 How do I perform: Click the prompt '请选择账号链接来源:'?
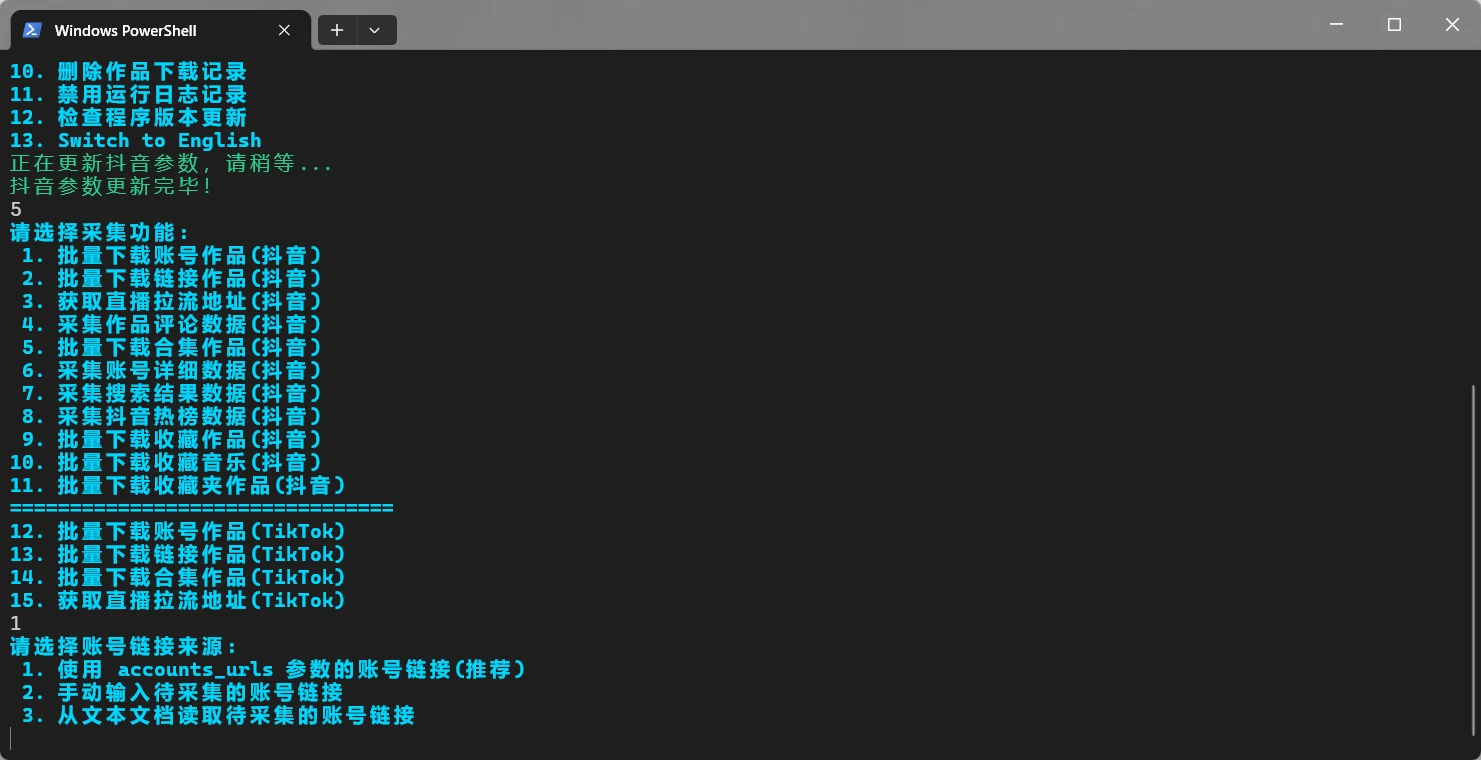tap(123, 647)
